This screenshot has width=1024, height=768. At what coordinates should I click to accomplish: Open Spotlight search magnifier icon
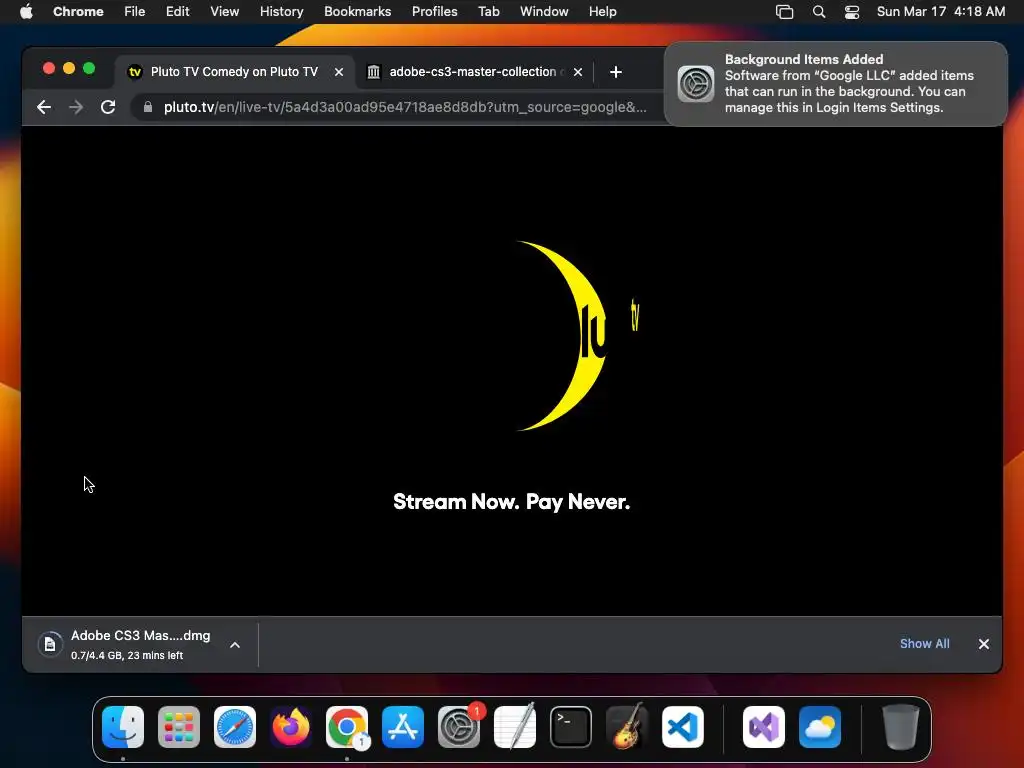(819, 12)
